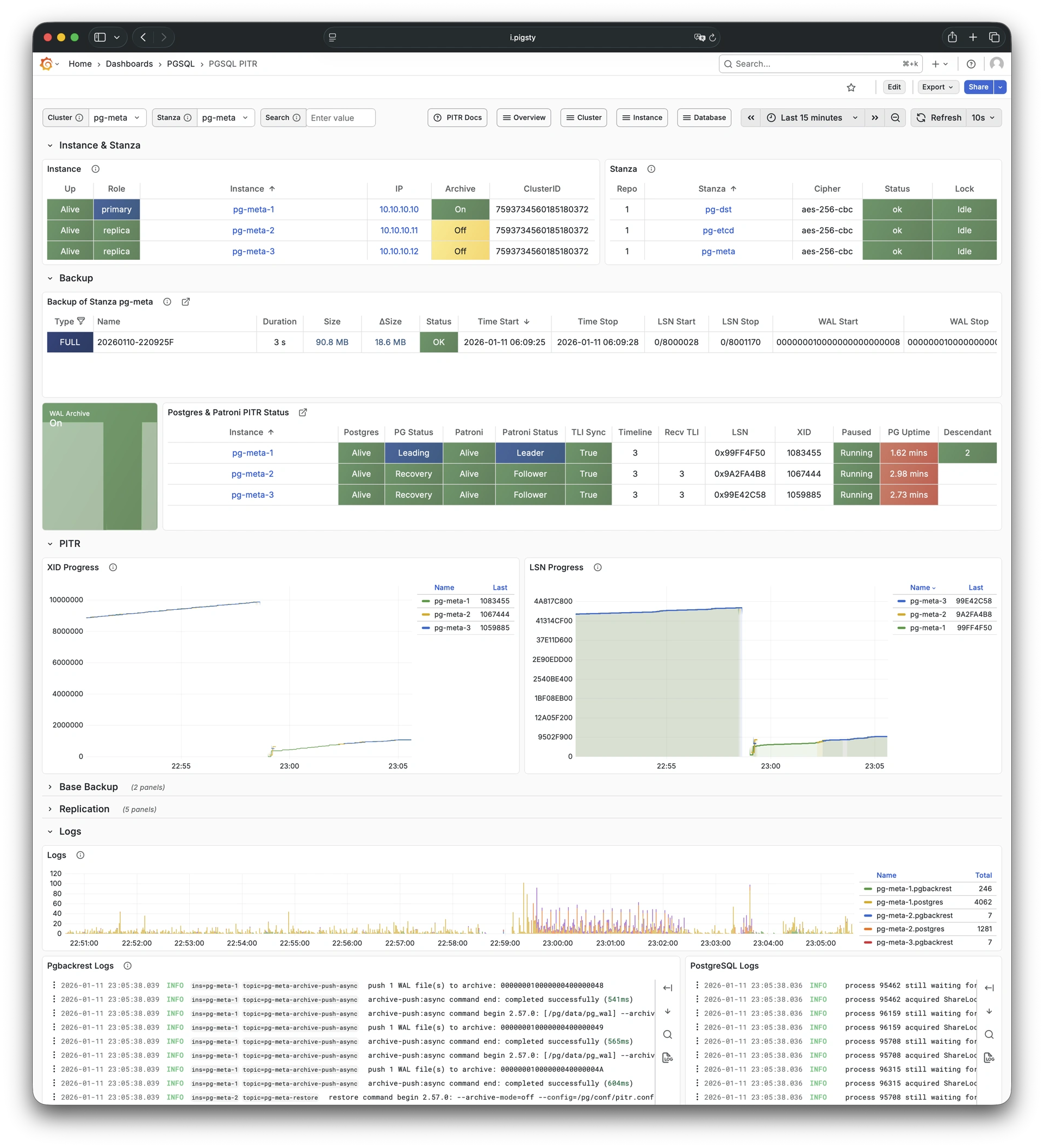
Task: Expand the Base Backup section
Action: click(88, 787)
